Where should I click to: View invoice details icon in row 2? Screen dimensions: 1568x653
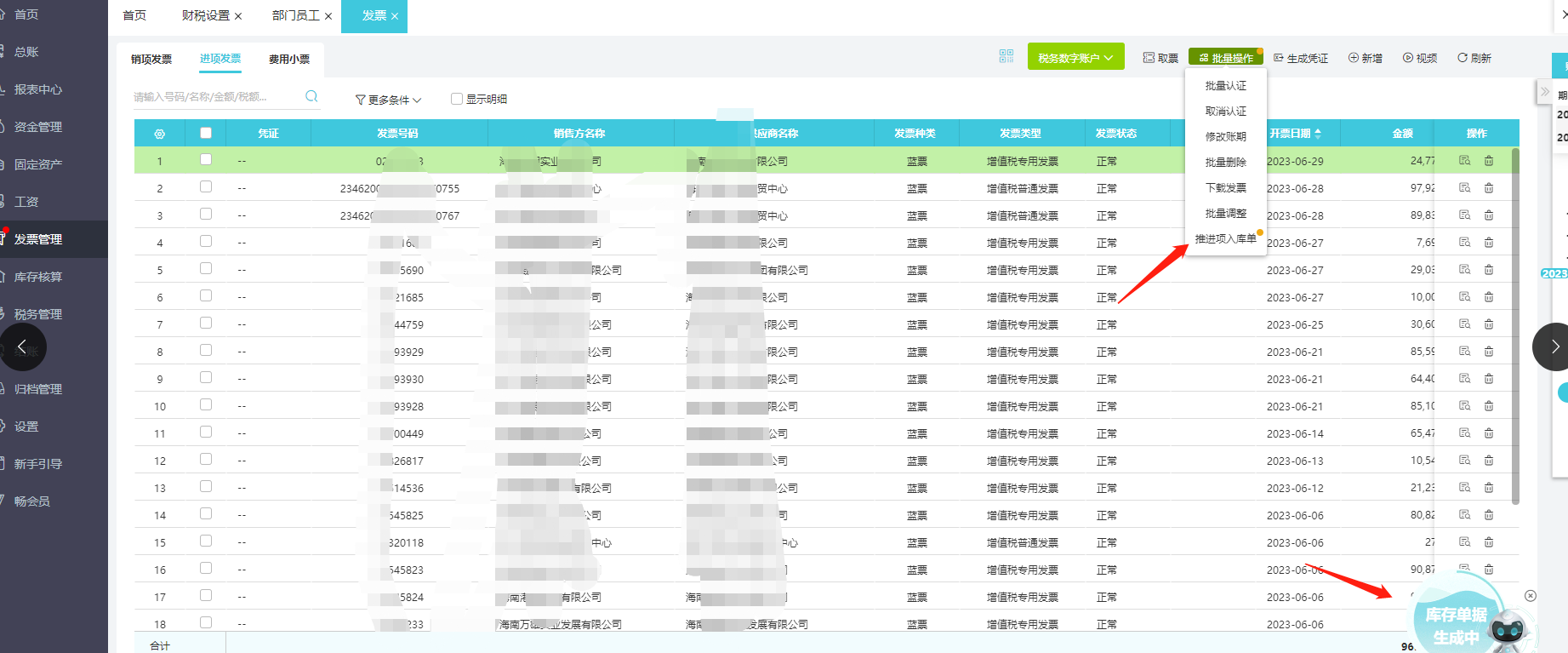tap(1464, 188)
